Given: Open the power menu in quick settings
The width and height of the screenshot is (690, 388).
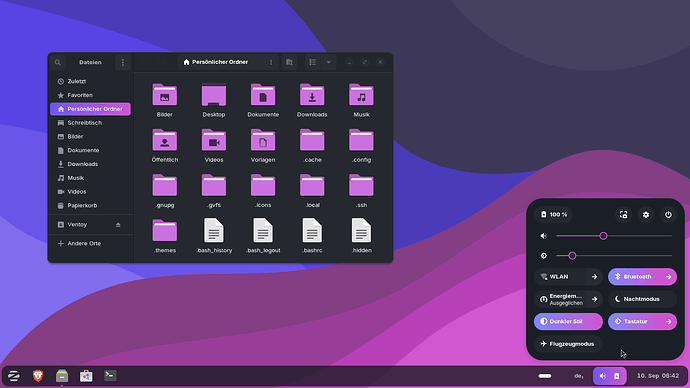Looking at the screenshot, I should pyautogui.click(x=668, y=215).
